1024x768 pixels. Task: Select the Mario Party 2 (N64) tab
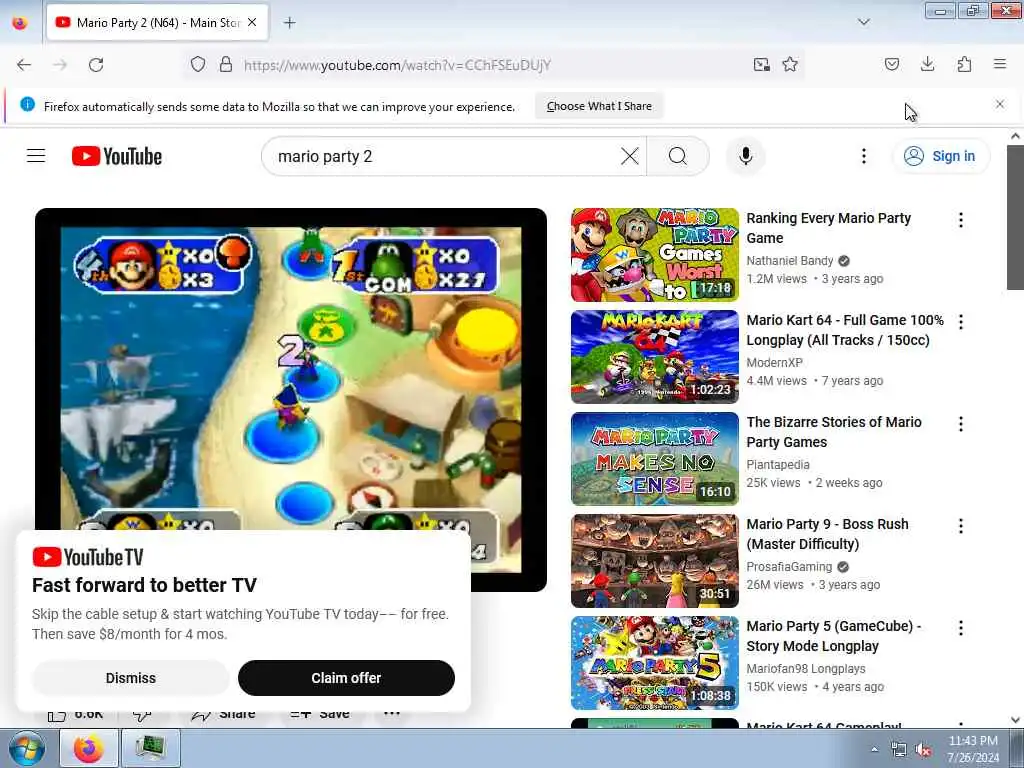(157, 23)
